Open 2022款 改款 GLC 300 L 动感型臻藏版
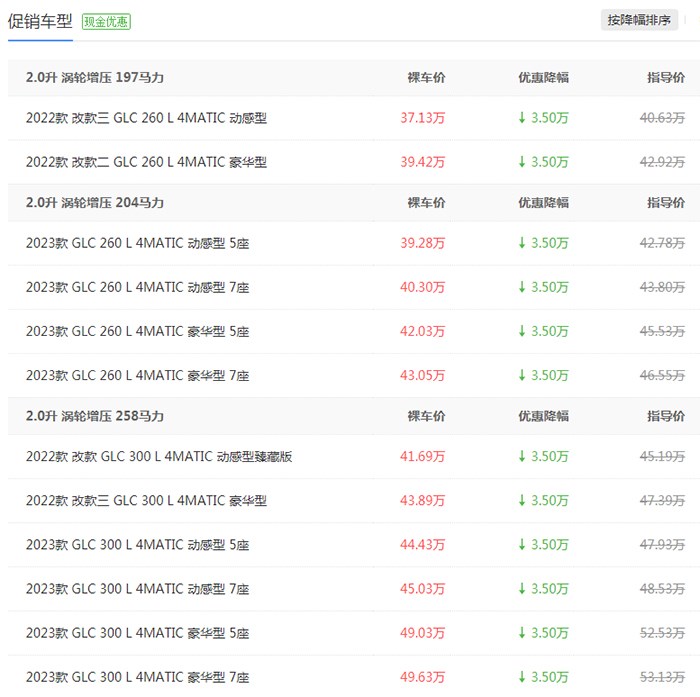The image size is (700, 697). (x=159, y=457)
